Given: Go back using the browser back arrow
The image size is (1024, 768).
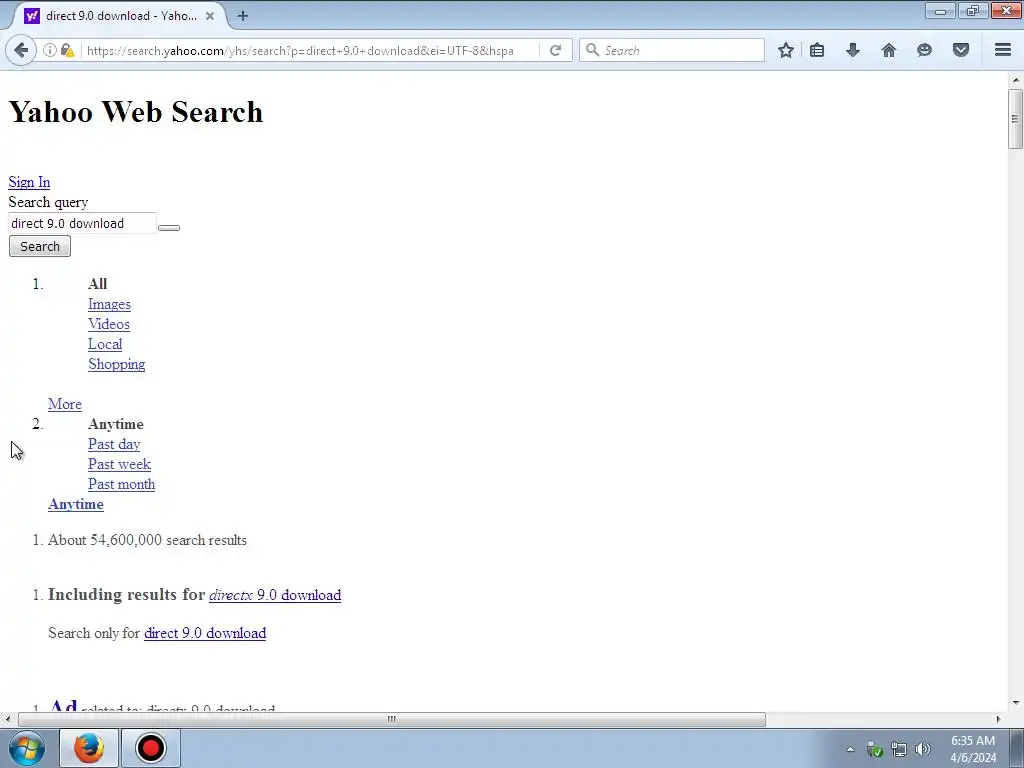Looking at the screenshot, I should click(x=21, y=50).
